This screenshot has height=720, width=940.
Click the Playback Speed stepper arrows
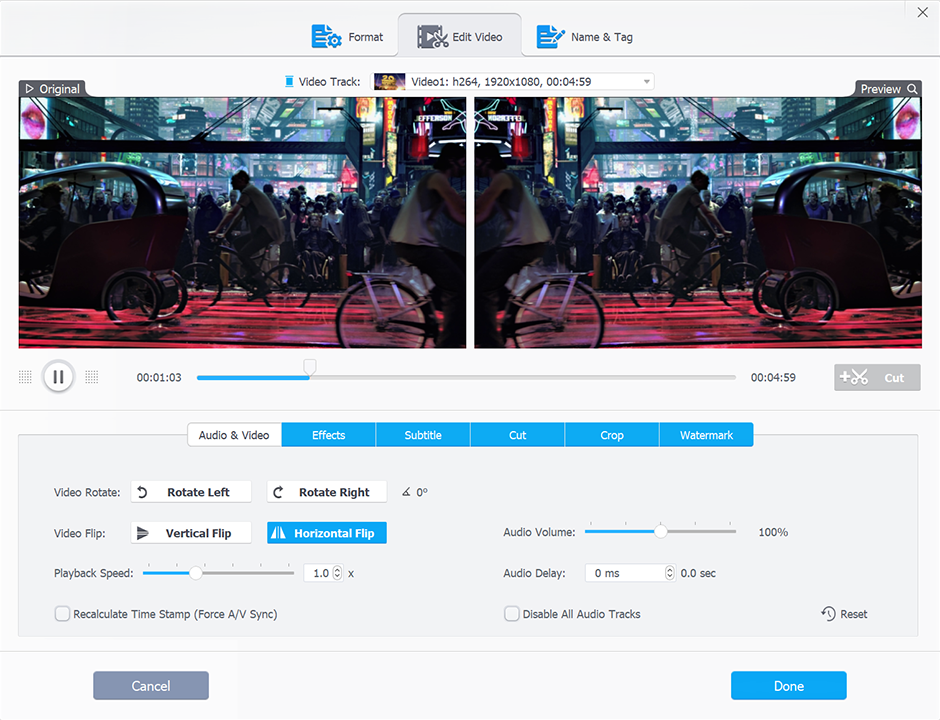point(338,573)
